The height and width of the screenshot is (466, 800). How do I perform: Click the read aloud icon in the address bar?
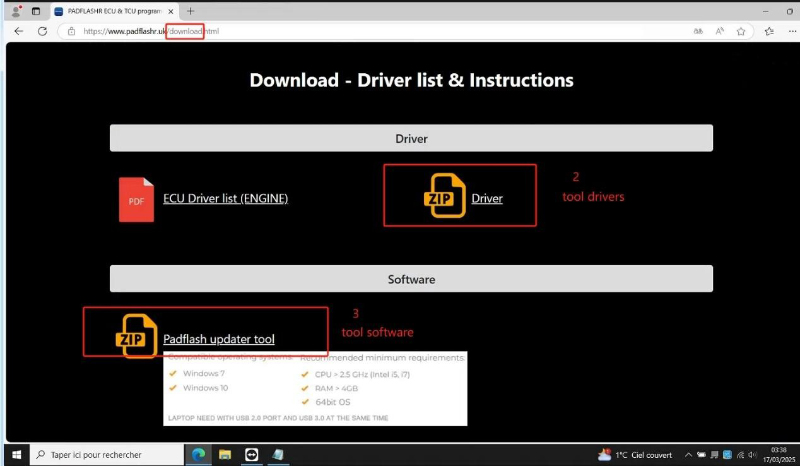coord(719,31)
